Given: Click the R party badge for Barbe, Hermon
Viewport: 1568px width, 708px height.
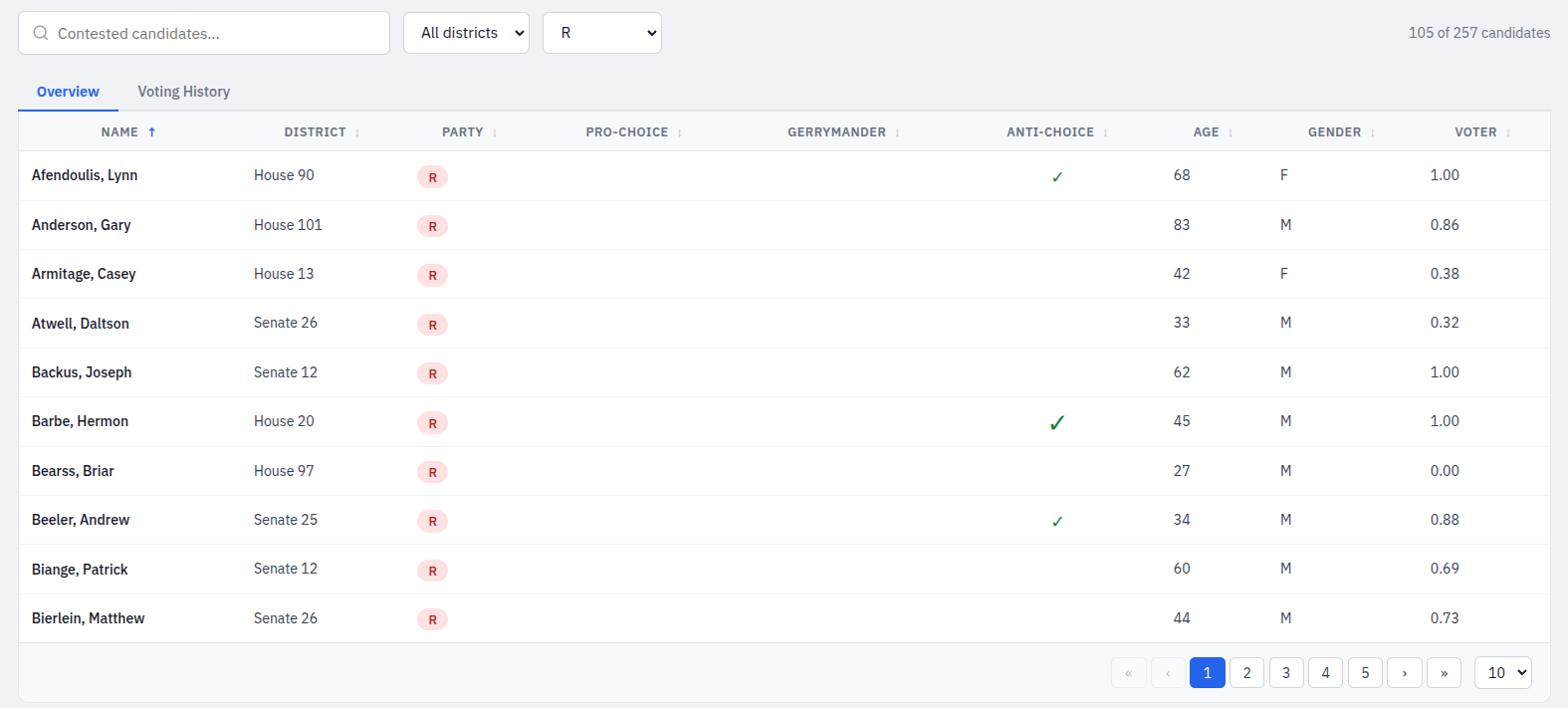Looking at the screenshot, I should click(432, 423).
